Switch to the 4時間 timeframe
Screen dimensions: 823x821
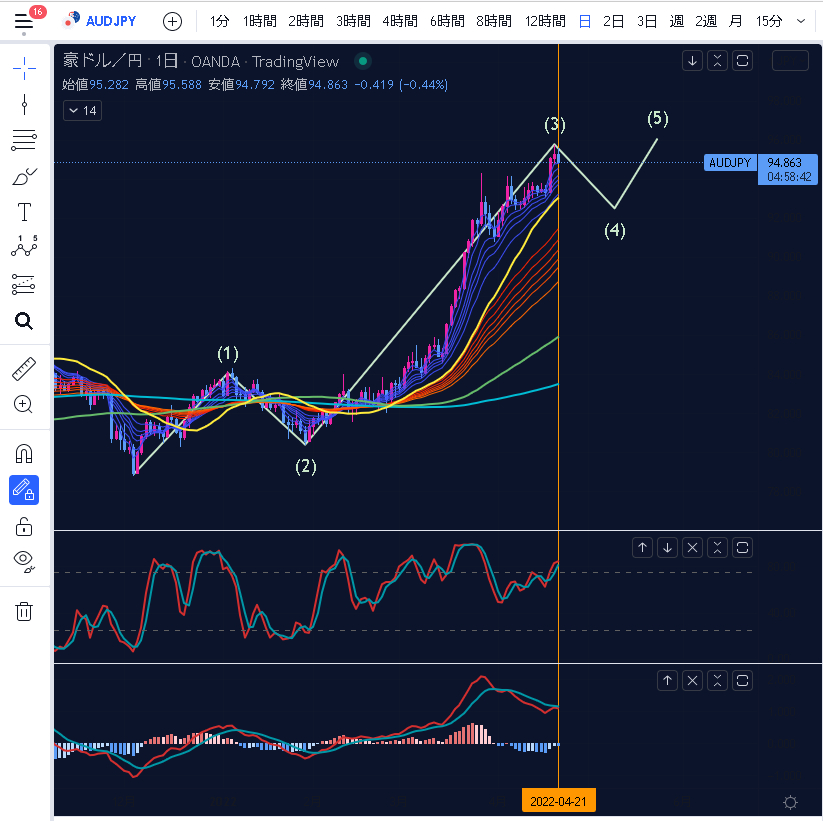[400, 21]
